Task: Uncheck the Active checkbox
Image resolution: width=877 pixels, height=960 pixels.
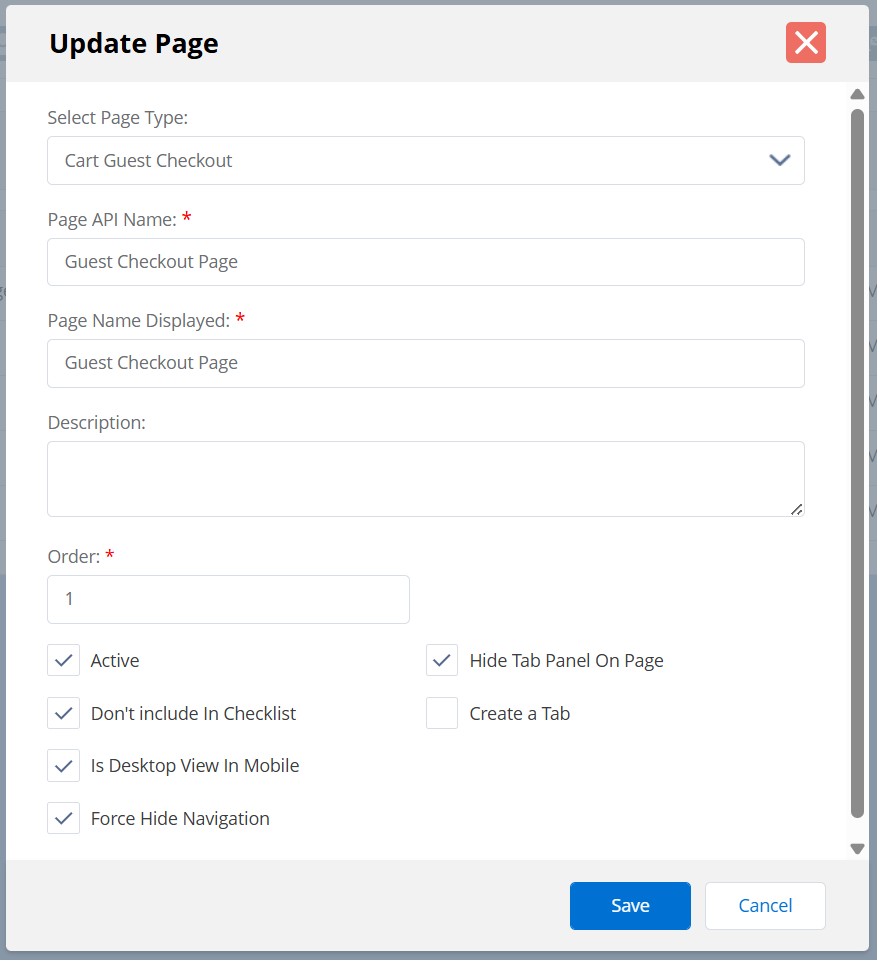Action: [64, 661]
